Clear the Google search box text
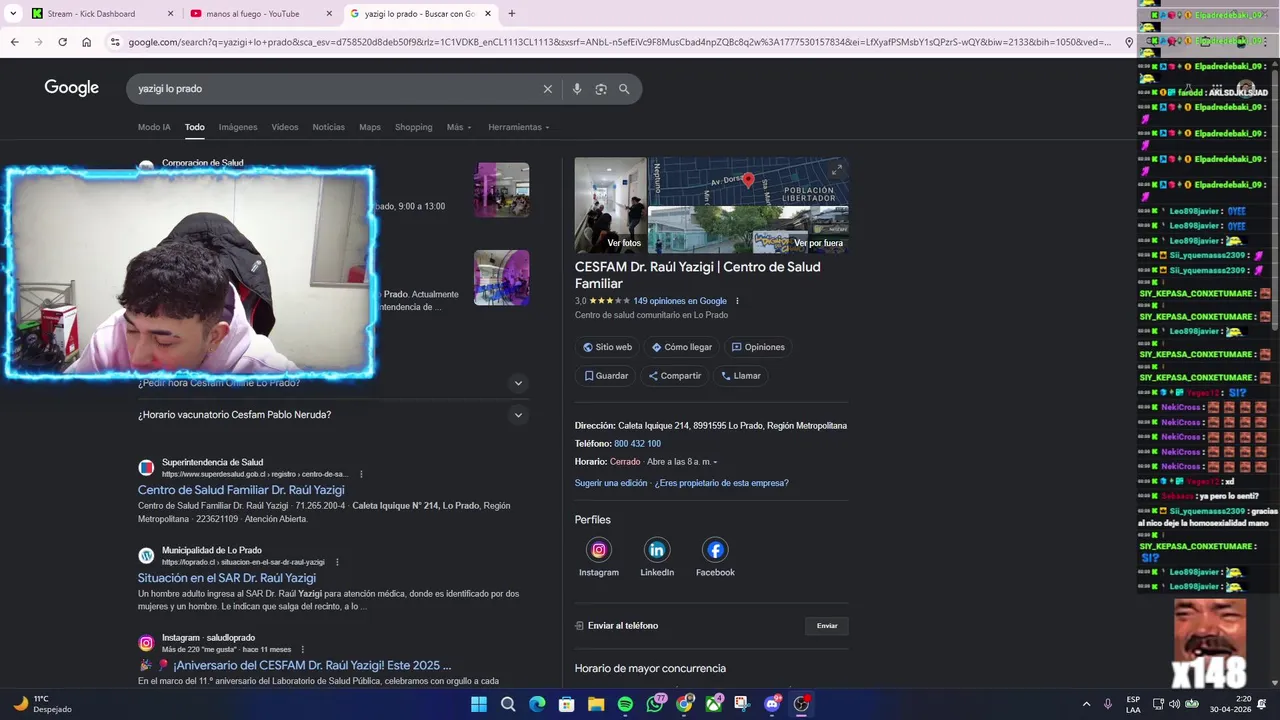 [547, 89]
